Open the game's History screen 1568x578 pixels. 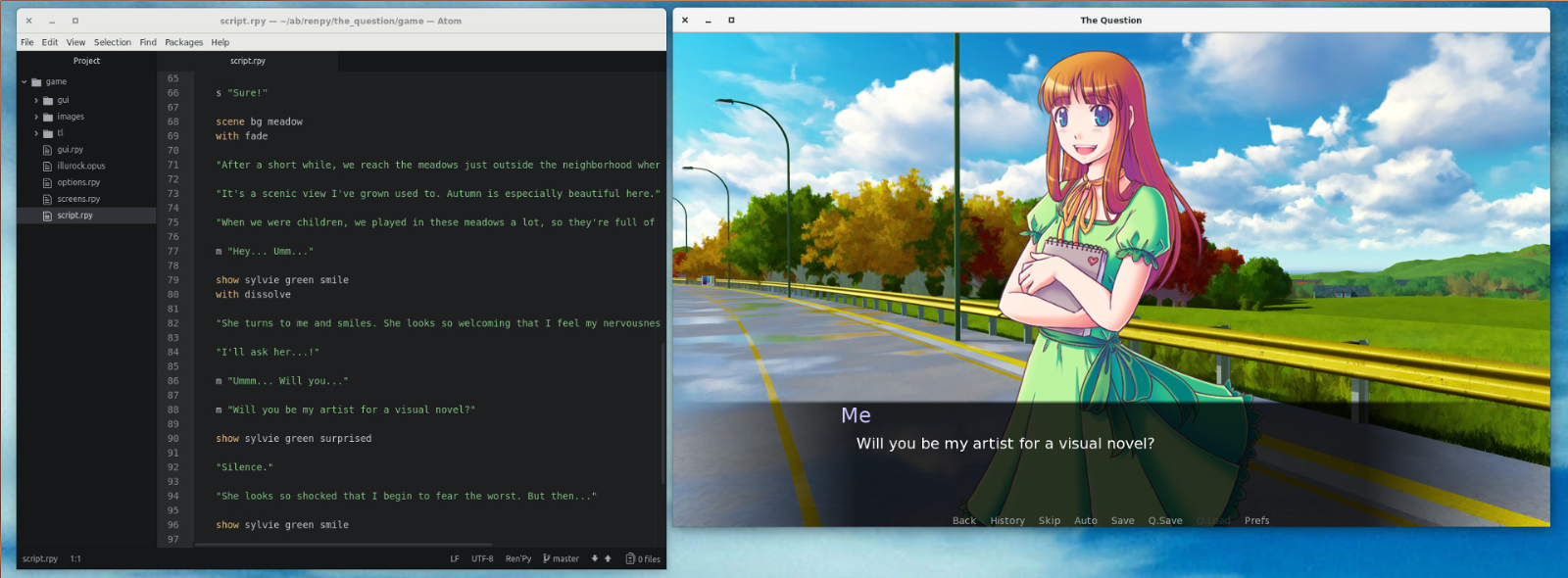coord(1006,521)
